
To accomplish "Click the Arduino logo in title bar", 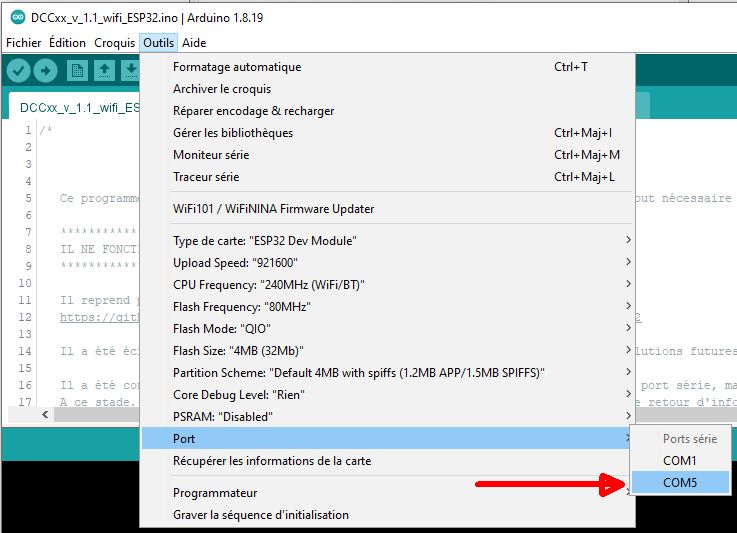I will coord(18,17).
